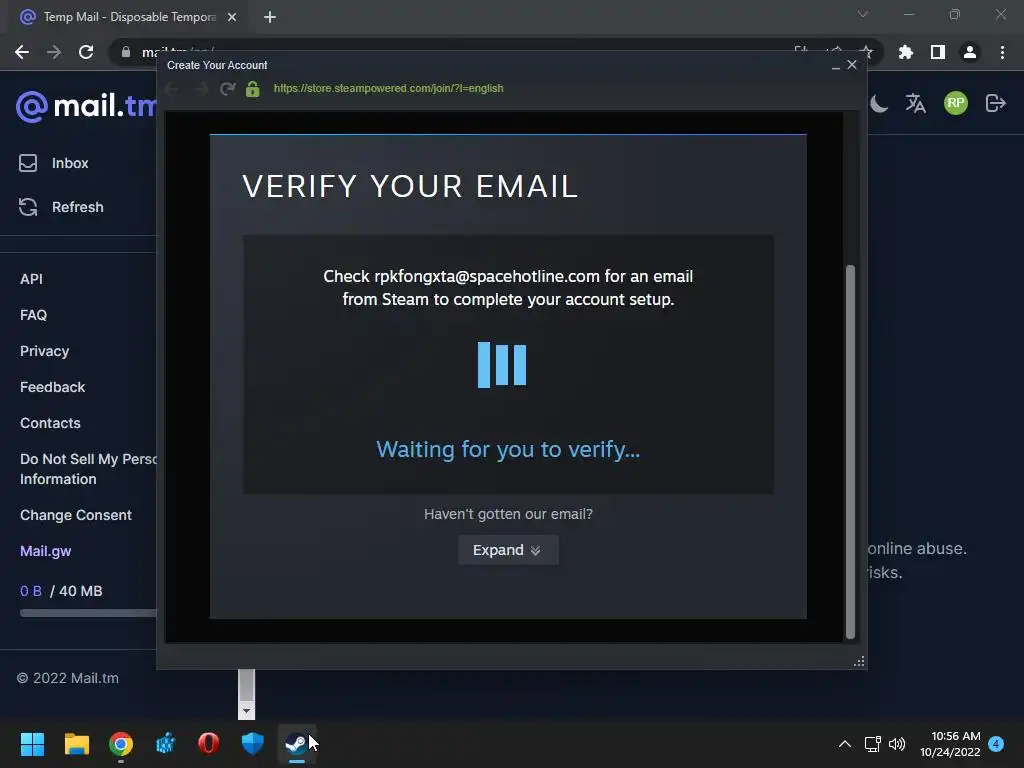The image size is (1024, 768).
Task: Open the Inbox in mail.tm sidebar
Action: tap(69, 163)
